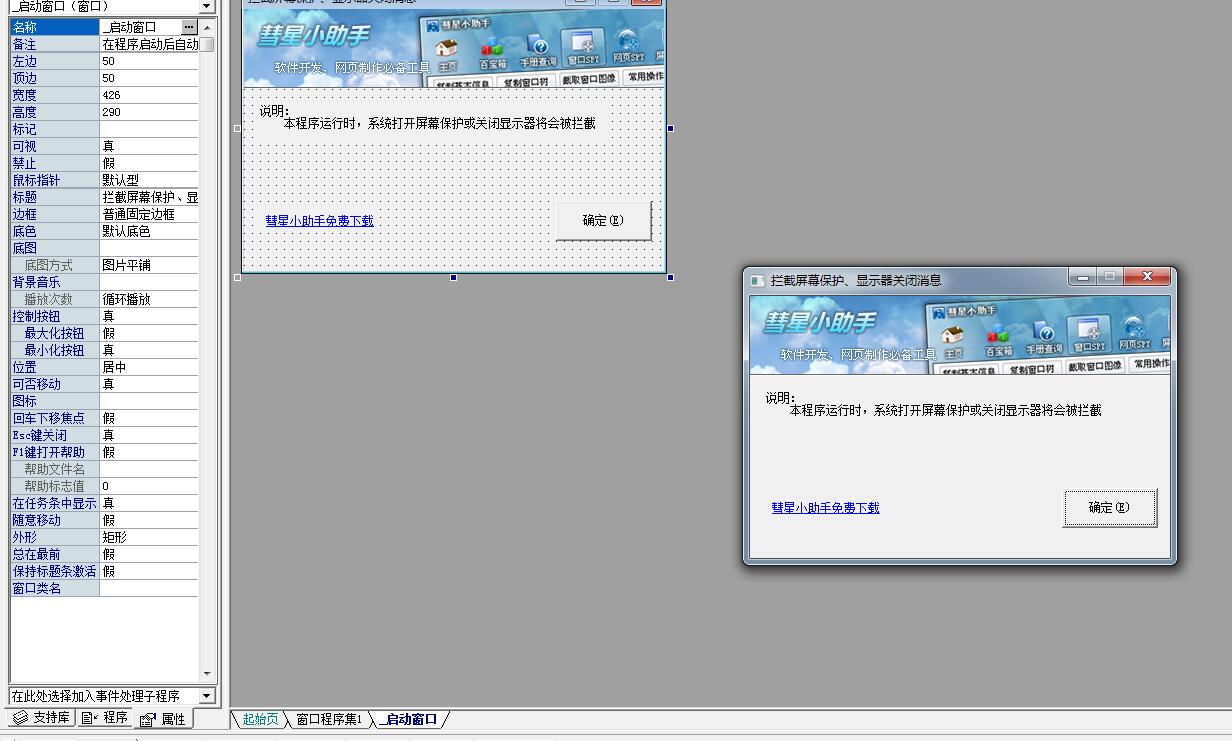1232x741 pixels.
Task: Click the property list scrollbar thumb
Action: tap(207, 44)
